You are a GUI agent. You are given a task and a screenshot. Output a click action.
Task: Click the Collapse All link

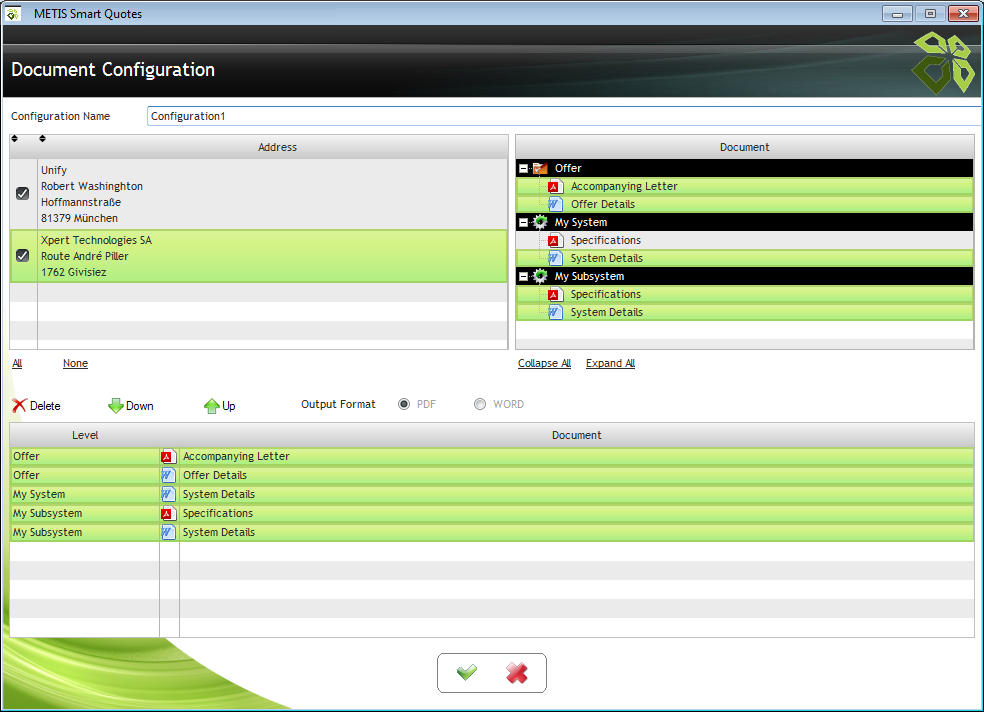coord(544,363)
